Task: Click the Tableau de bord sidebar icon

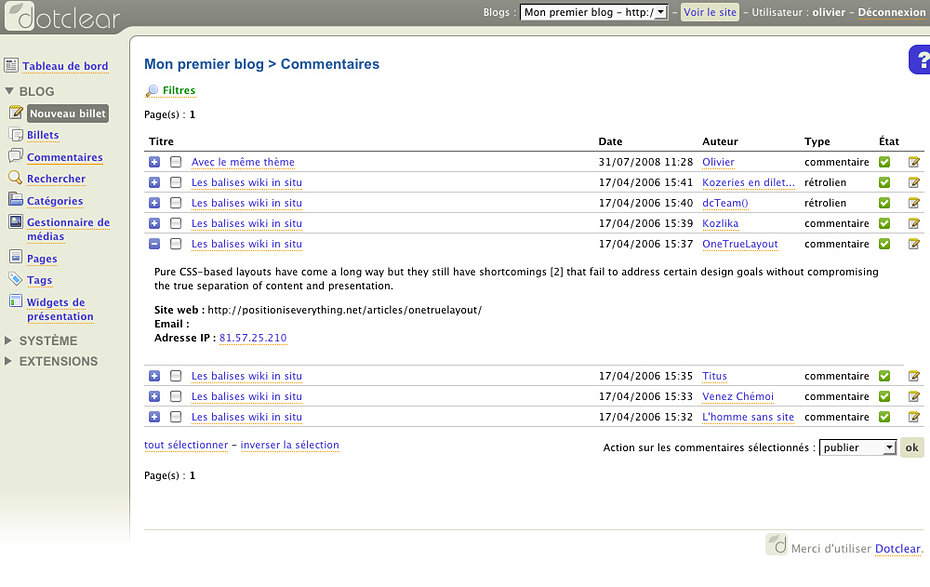Action: pos(11,66)
